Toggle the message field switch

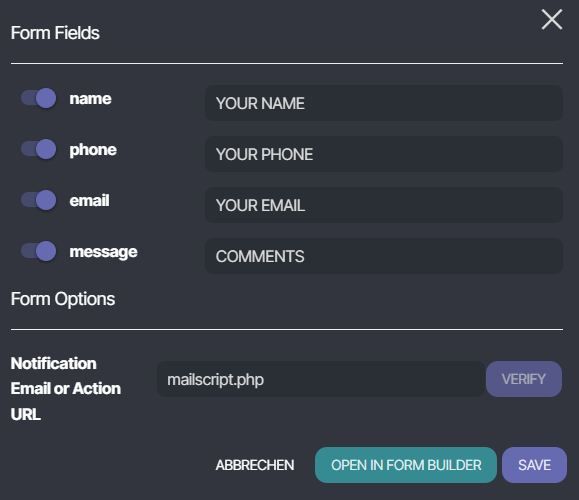39,251
